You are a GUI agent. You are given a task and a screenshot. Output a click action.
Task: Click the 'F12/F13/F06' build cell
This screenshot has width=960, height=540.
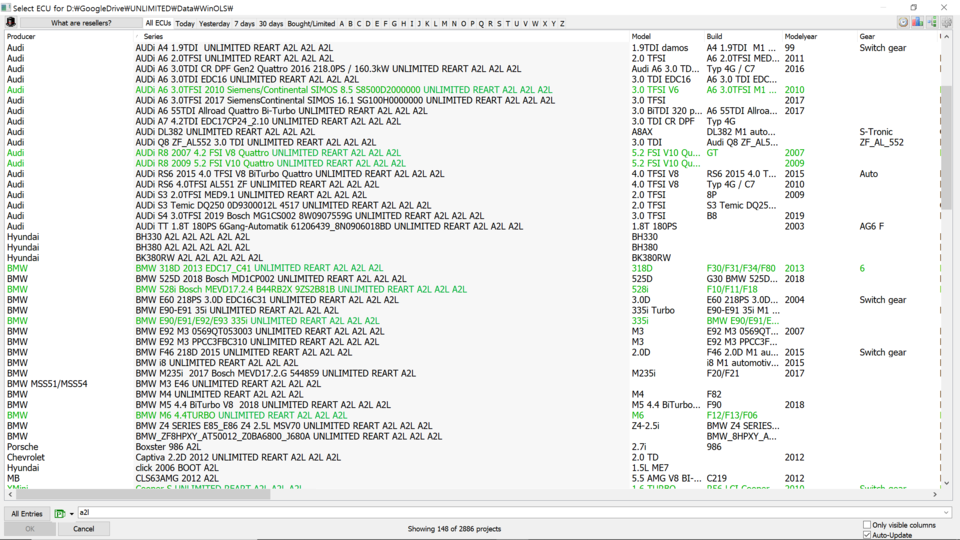[732, 415]
